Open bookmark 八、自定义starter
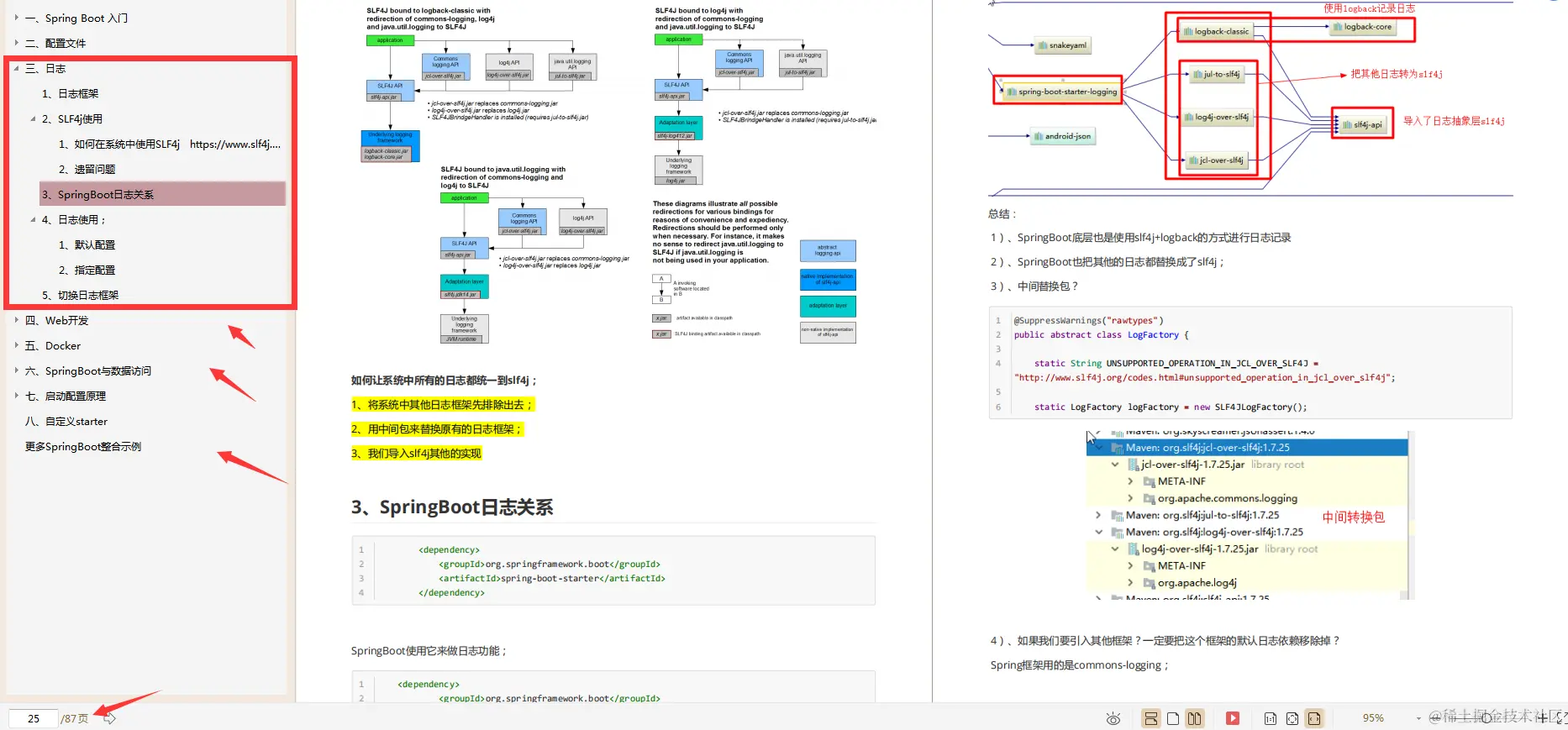This screenshot has height=730, width=1568. pyautogui.click(x=66, y=421)
